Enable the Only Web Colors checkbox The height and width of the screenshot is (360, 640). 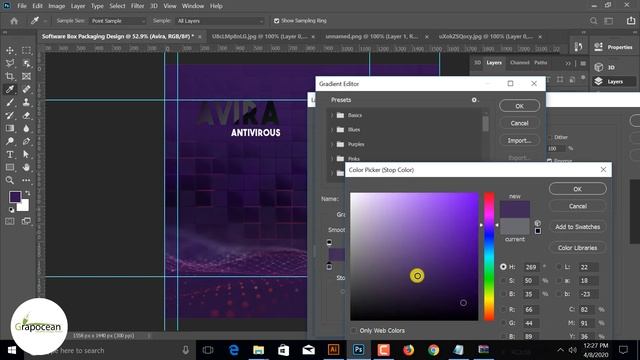pyautogui.click(x=354, y=330)
